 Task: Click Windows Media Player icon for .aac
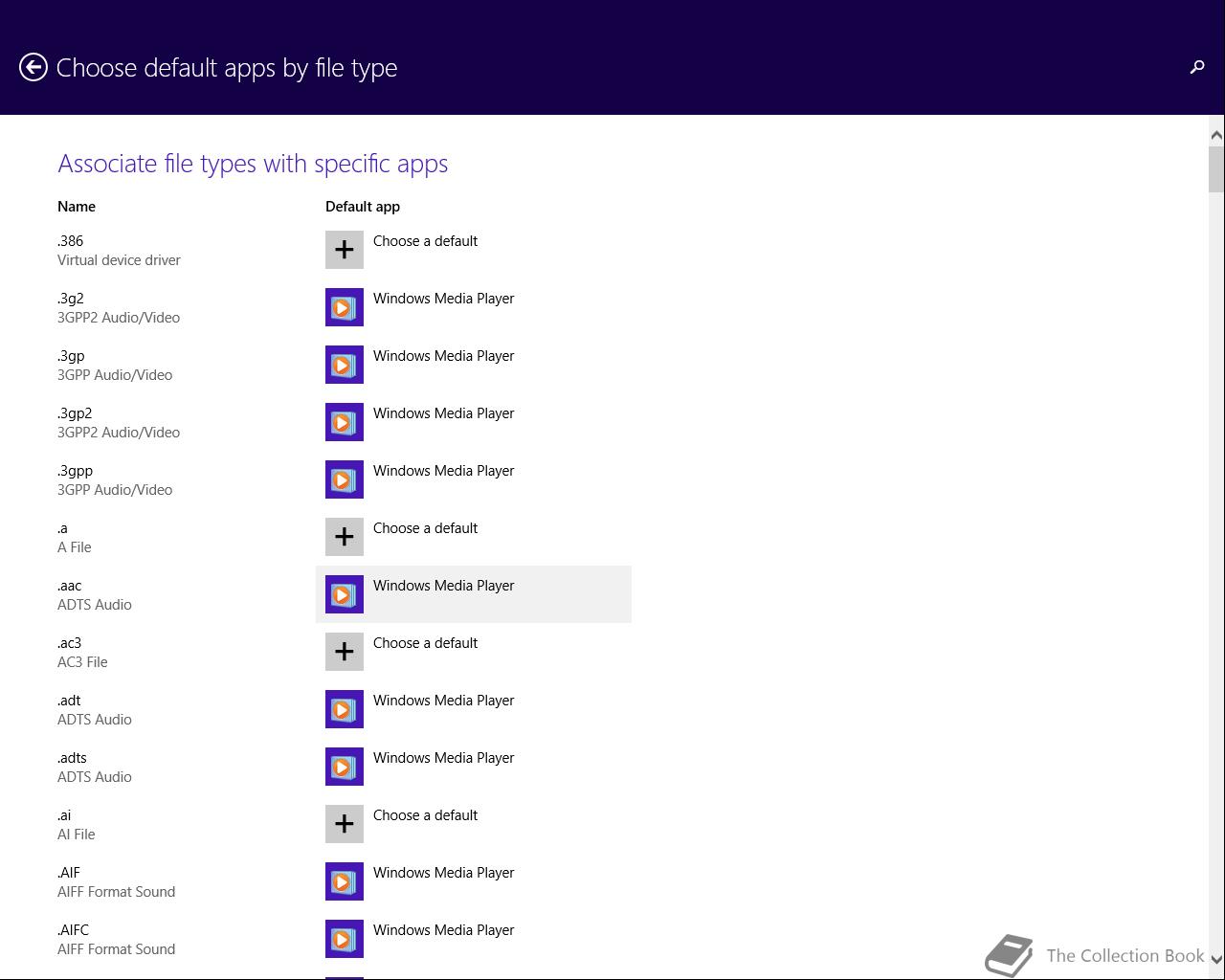345,594
